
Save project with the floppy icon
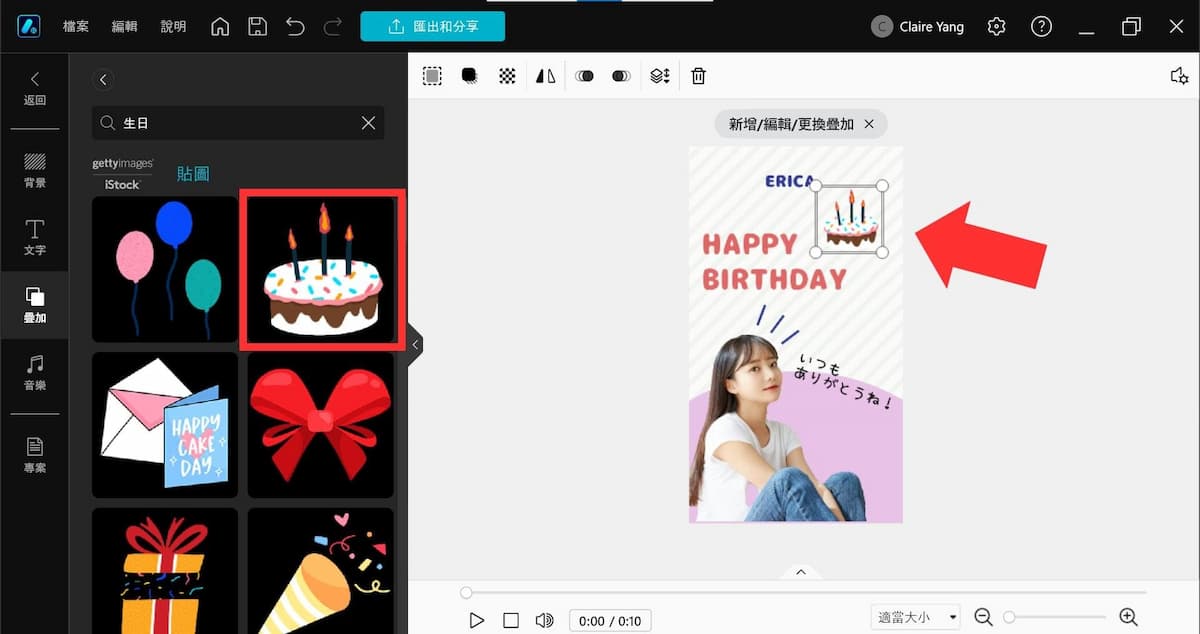point(257,27)
